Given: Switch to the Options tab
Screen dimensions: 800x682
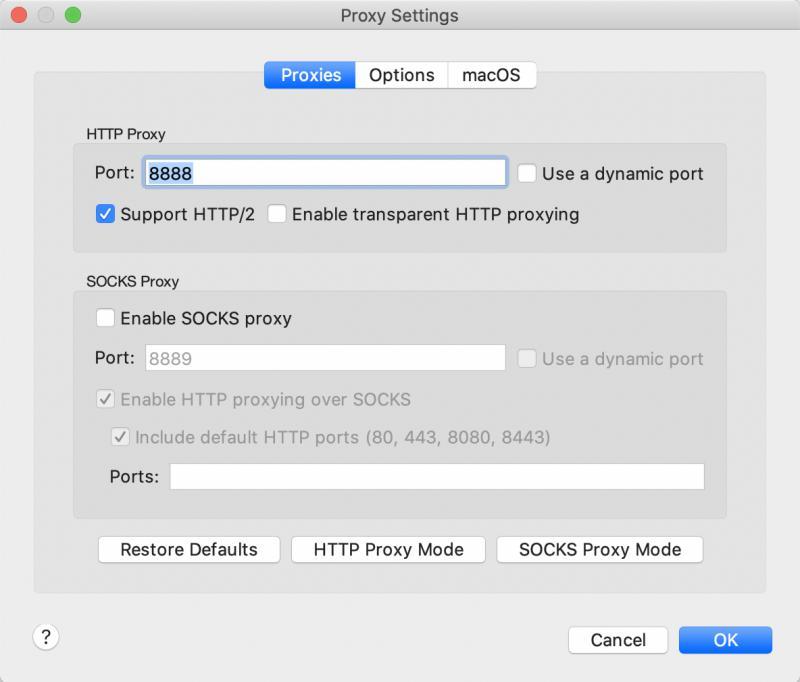Looking at the screenshot, I should pyautogui.click(x=402, y=75).
